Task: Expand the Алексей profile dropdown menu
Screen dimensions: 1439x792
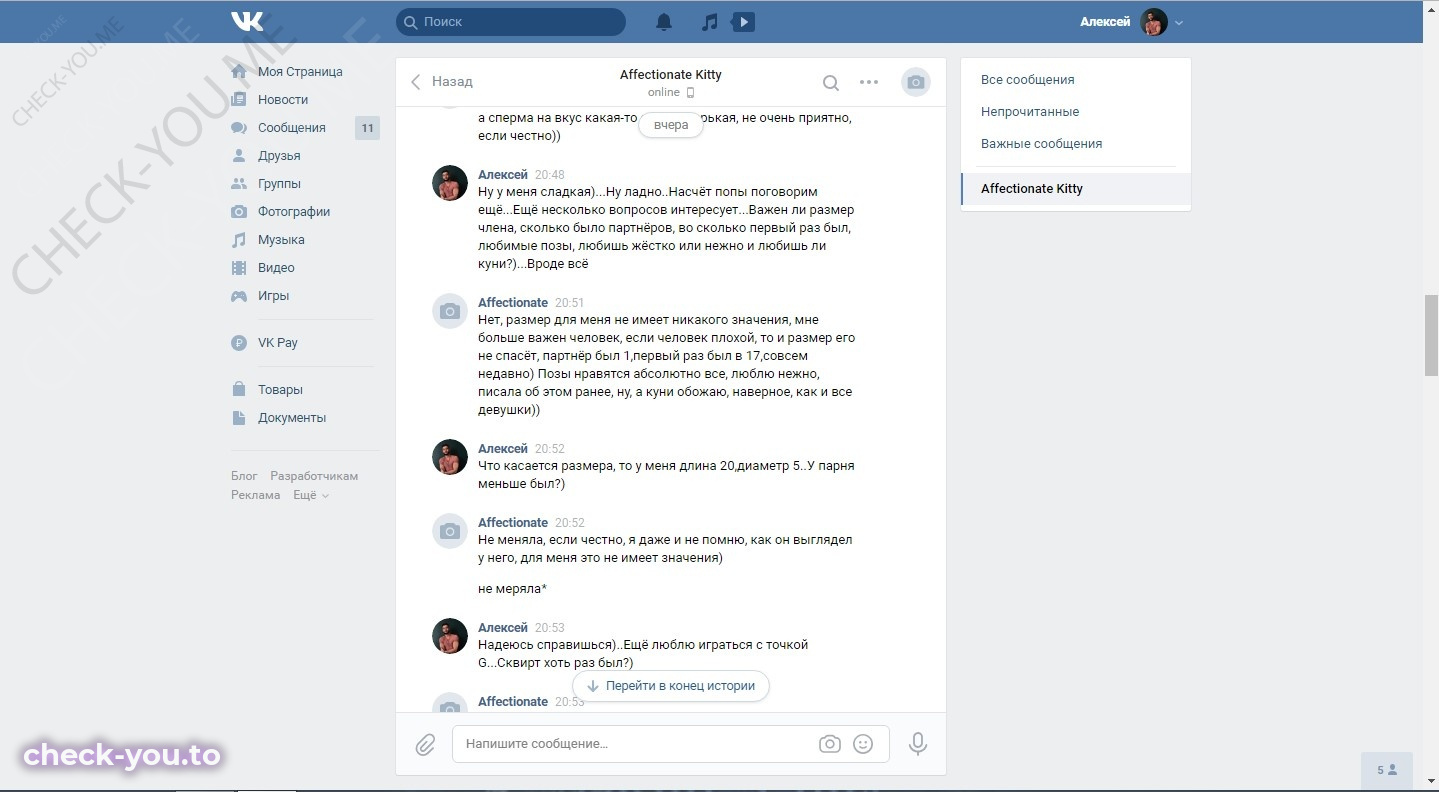Action: pos(1179,22)
